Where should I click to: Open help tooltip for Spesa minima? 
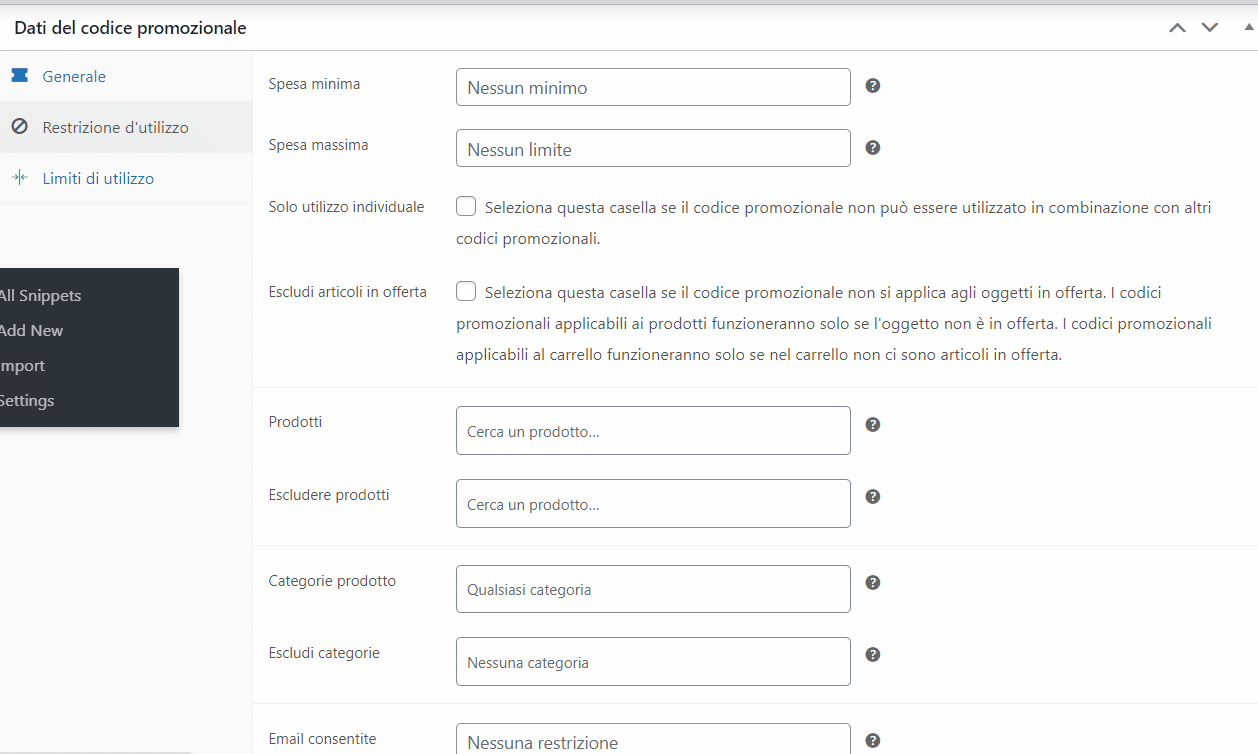[x=872, y=86]
